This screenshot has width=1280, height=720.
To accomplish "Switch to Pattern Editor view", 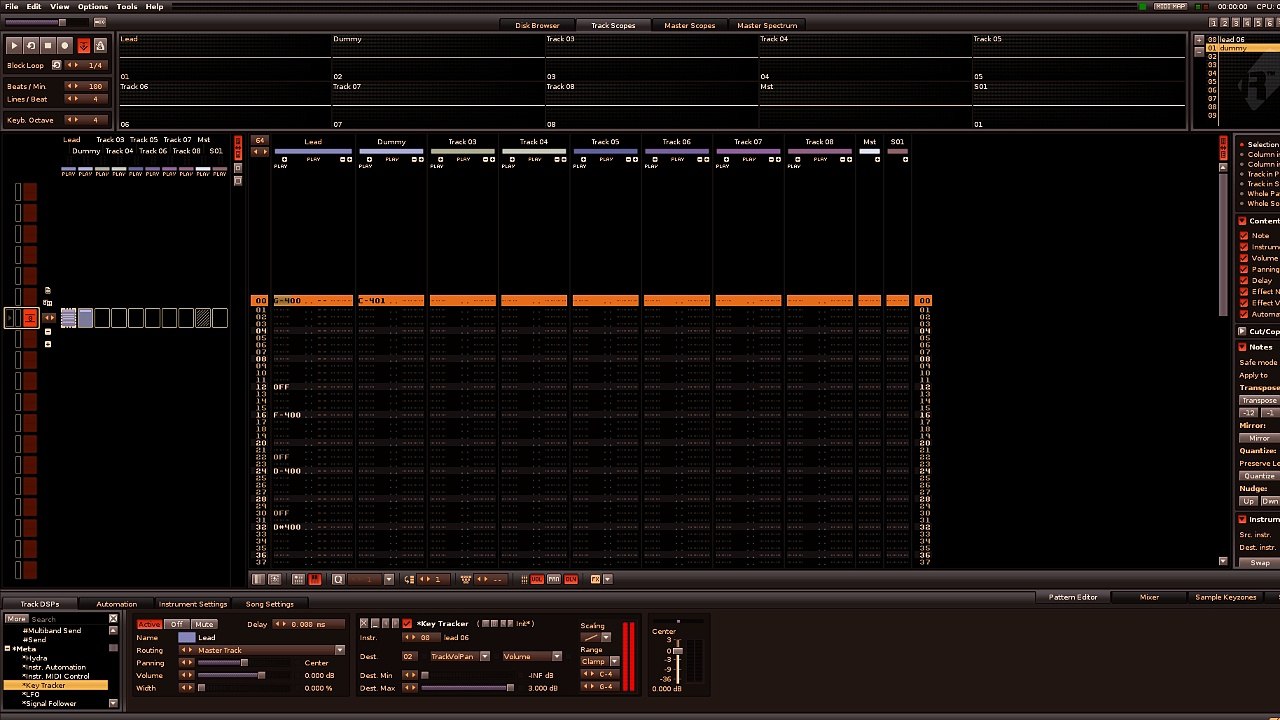I will 1073,597.
